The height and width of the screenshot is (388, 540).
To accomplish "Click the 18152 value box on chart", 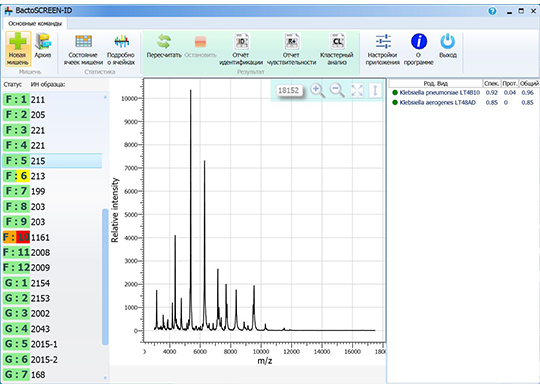I will pyautogui.click(x=289, y=91).
